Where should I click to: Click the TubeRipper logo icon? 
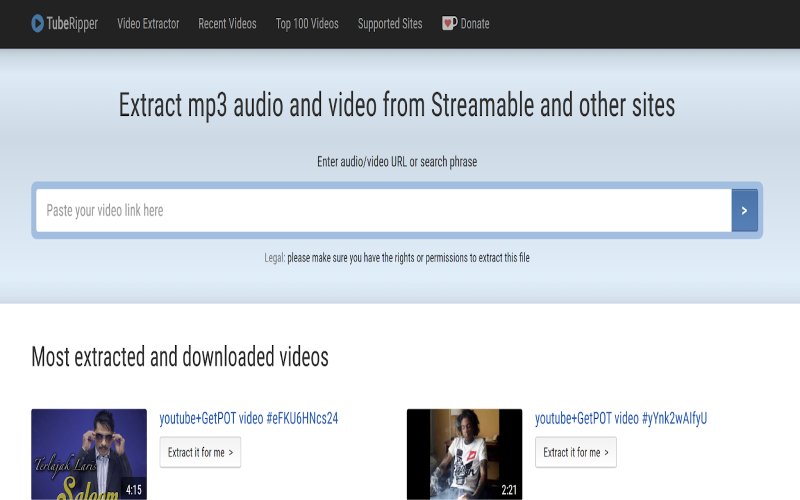pos(37,23)
